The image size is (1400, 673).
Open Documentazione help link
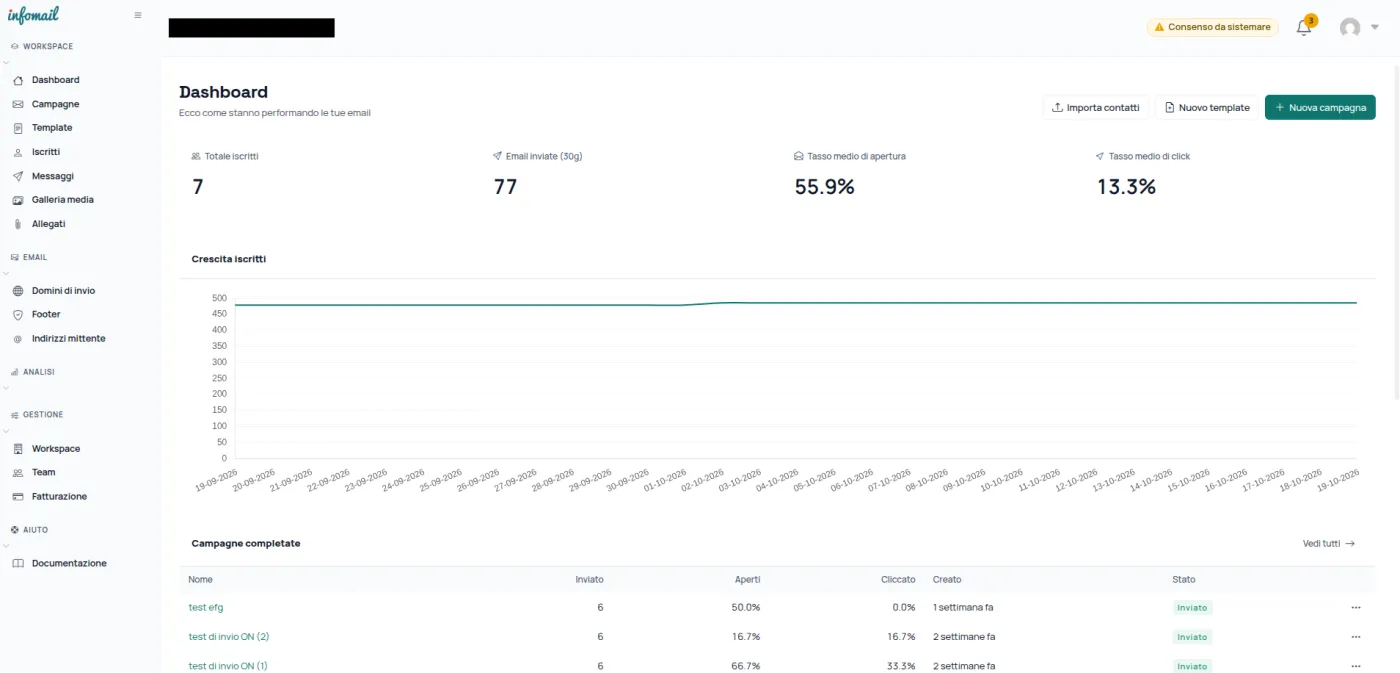69,563
